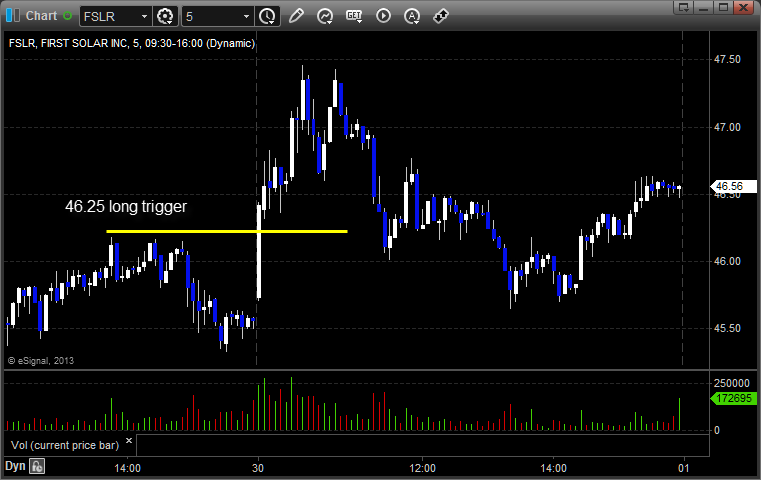The height and width of the screenshot is (480, 761).
Task: Expand the interval dropdown arrow
Action: [x=247, y=17]
